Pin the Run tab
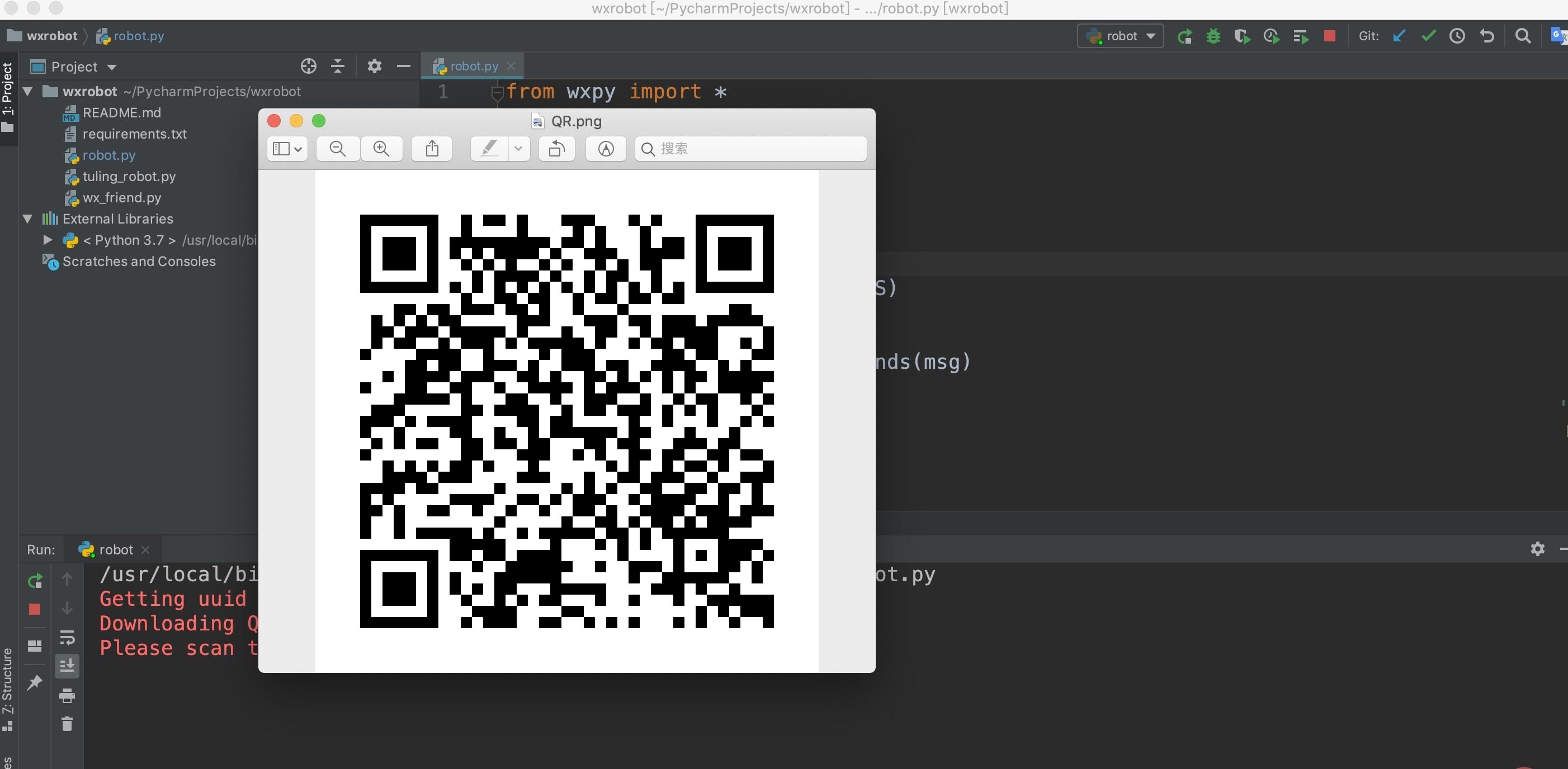1568x769 pixels. [35, 682]
